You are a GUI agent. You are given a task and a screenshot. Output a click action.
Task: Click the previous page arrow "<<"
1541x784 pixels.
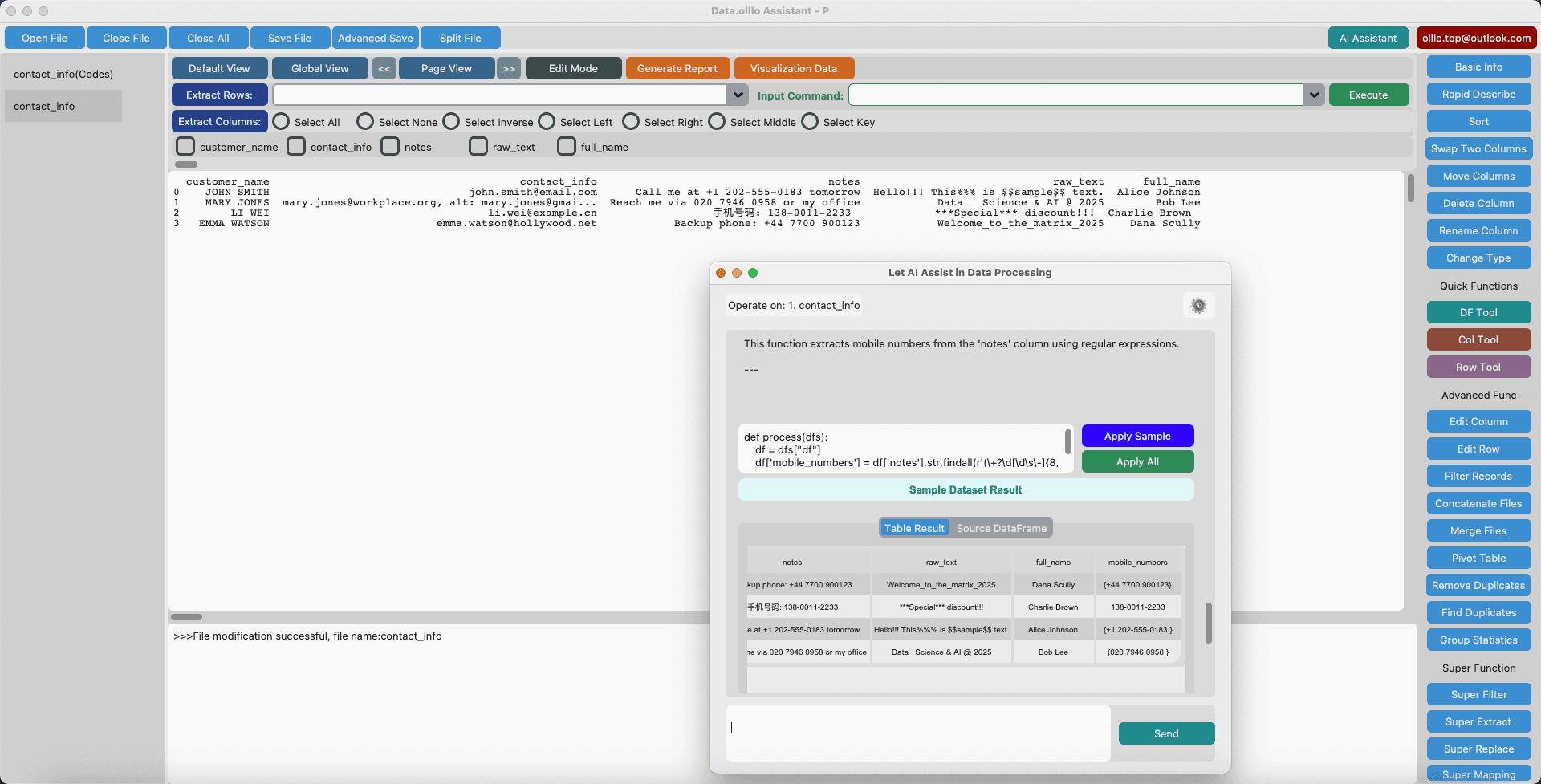click(384, 68)
